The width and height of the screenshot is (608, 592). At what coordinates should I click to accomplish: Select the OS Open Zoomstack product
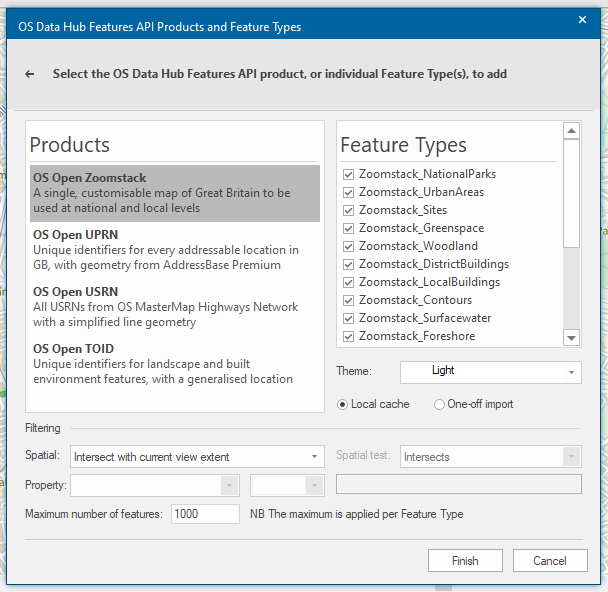175,193
